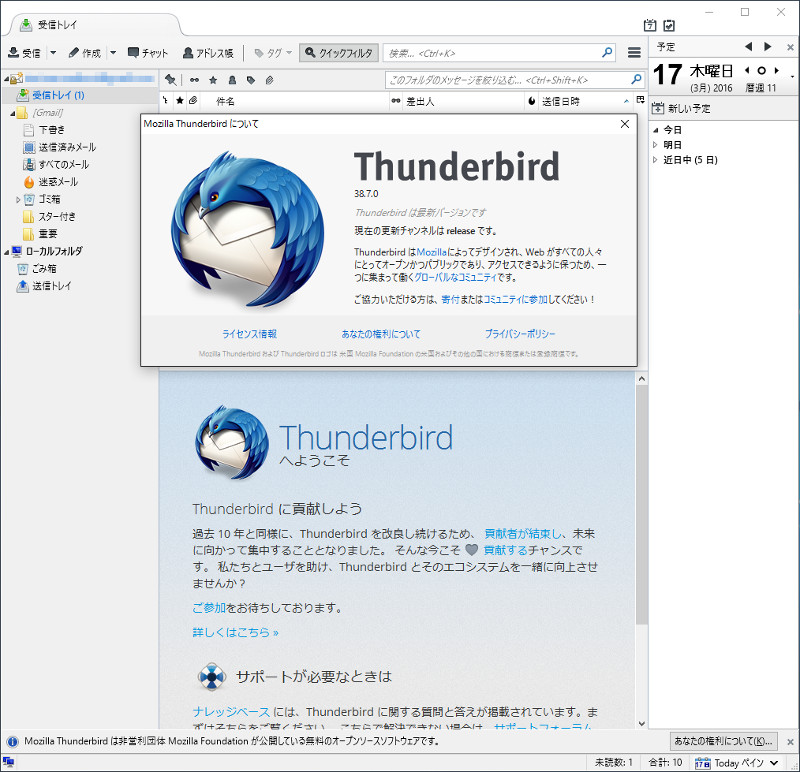Image resolution: width=800 pixels, height=772 pixels.
Task: Collapse the account tree expander
Action: click(x=6, y=79)
